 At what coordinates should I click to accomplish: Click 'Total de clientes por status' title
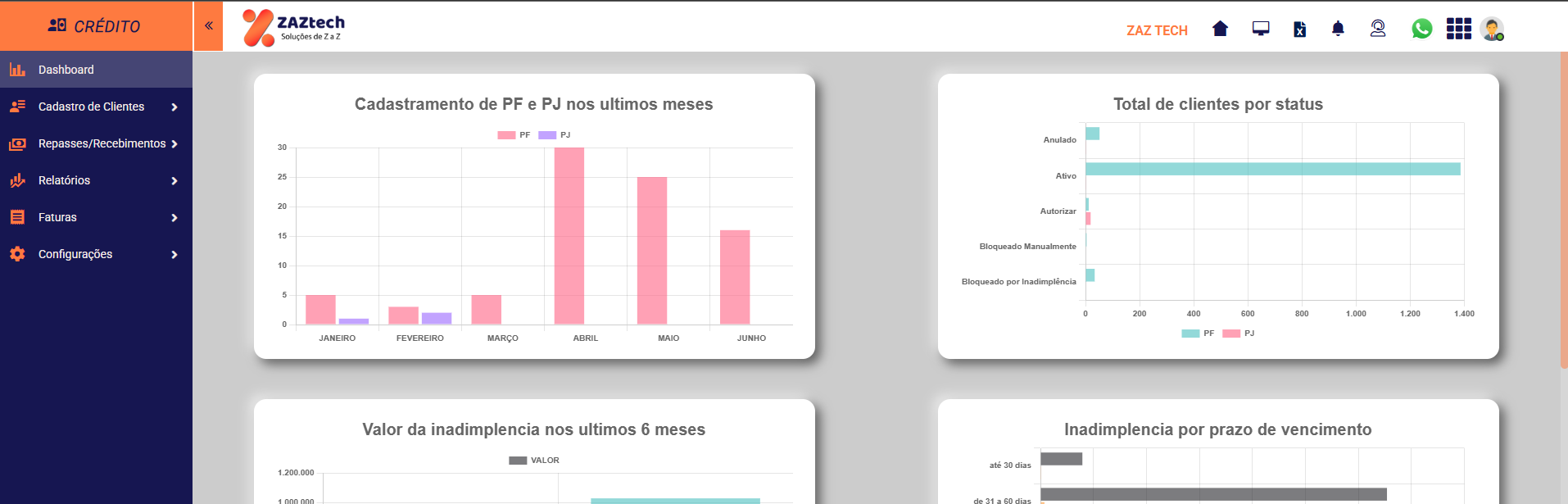1218,104
